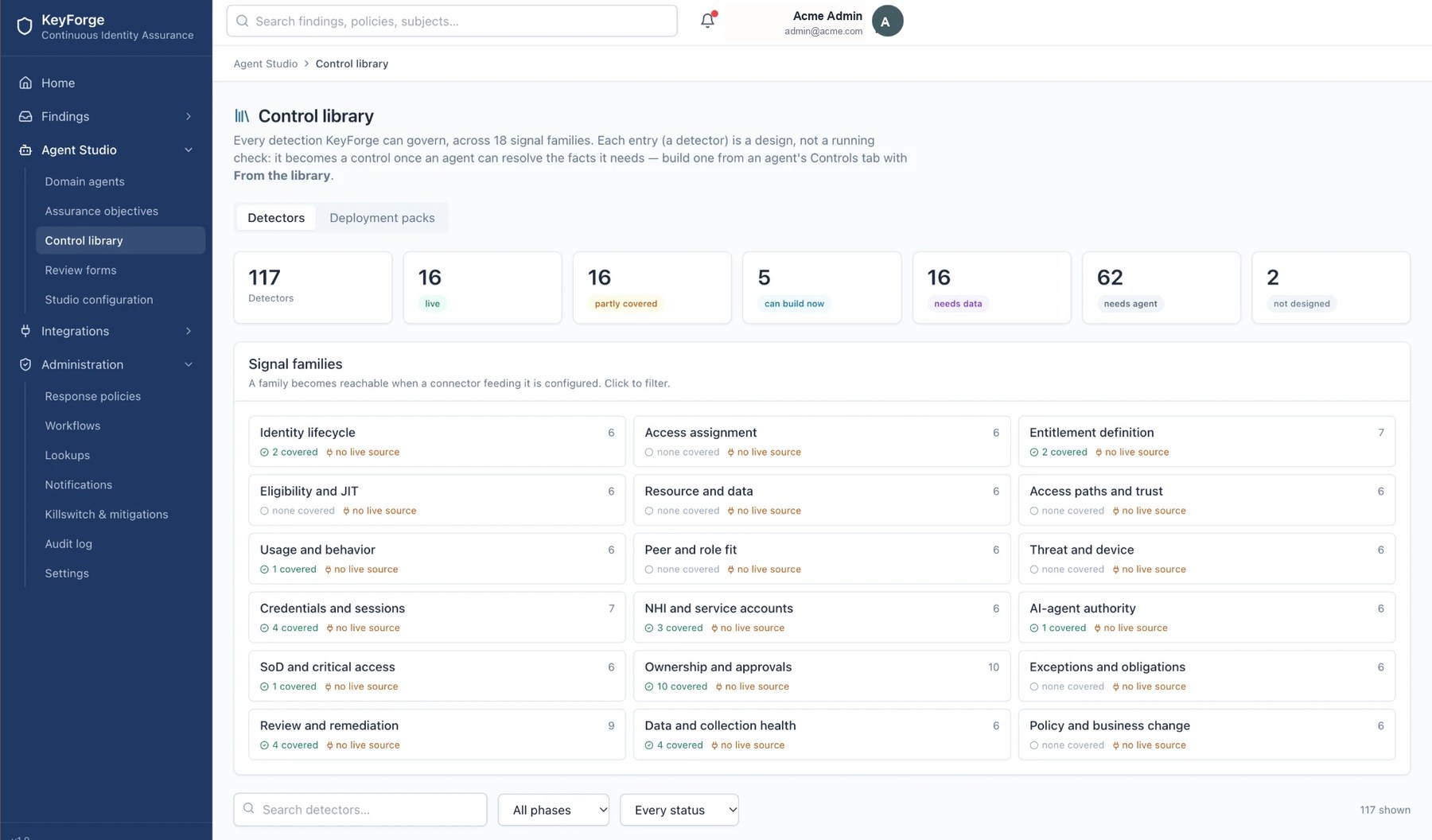Click the Agent Studio robot icon
Image resolution: width=1432 pixels, height=840 pixels.
[25, 150]
